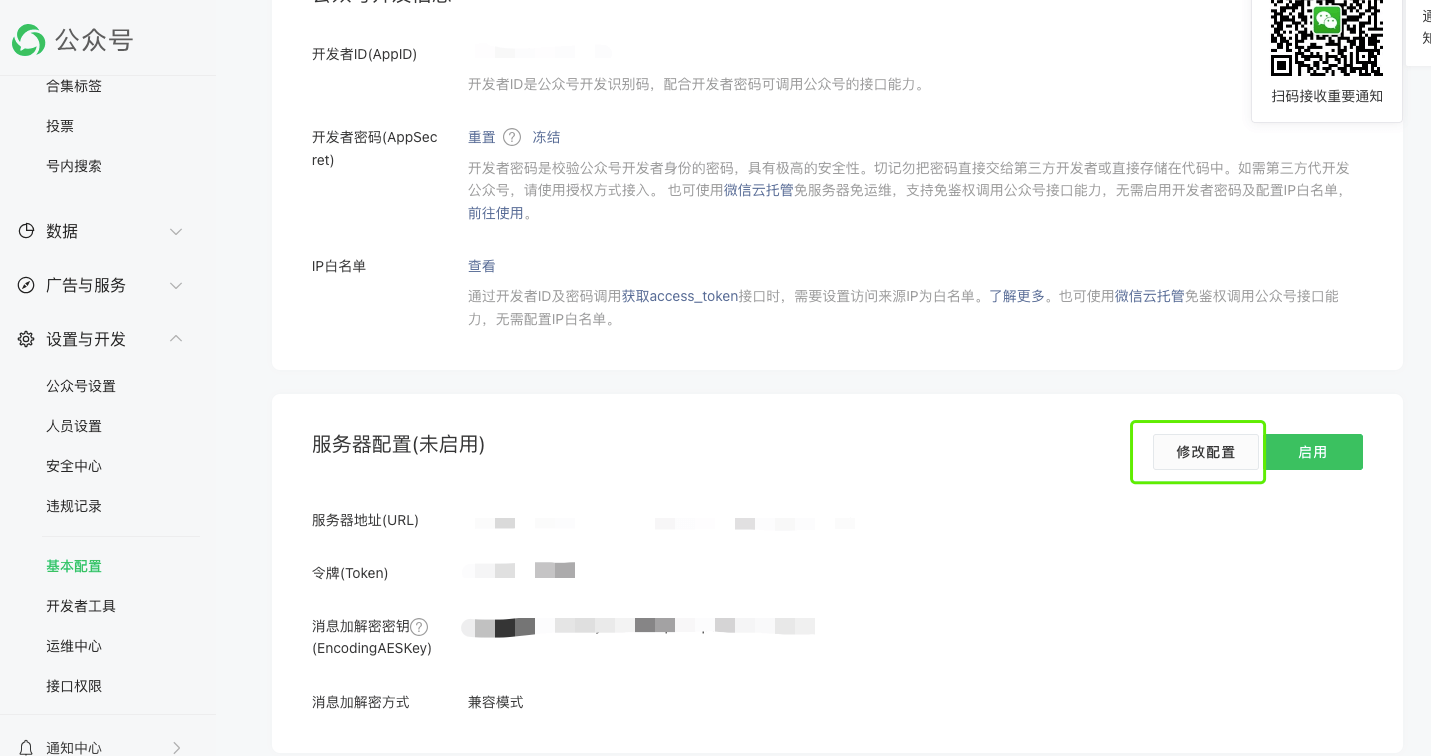
Task: Click the 修改配置 button
Action: click(1206, 452)
